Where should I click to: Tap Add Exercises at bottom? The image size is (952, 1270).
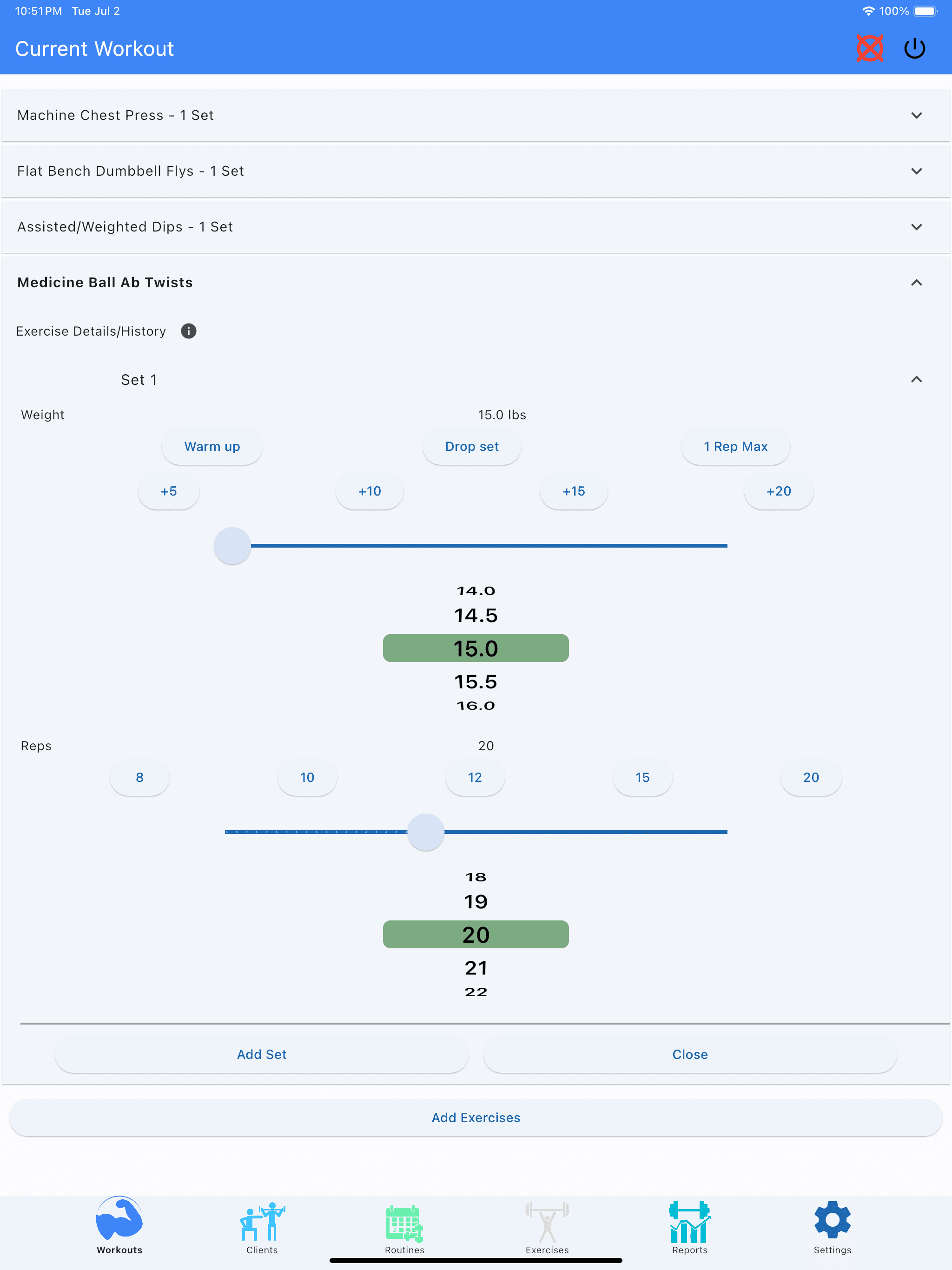[x=476, y=1118]
